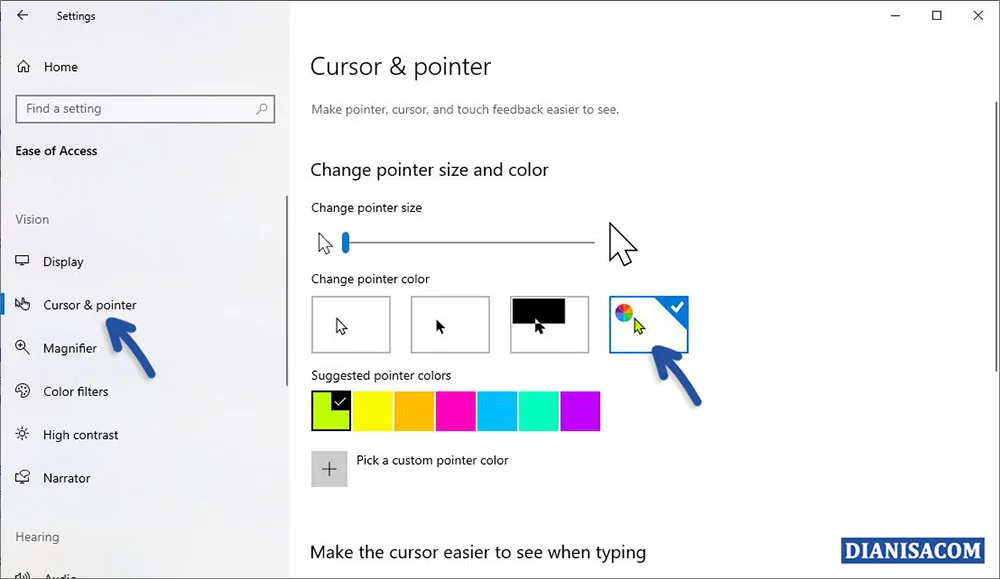
Task: Pick the yellow suggested pointer color
Action: coord(372,411)
